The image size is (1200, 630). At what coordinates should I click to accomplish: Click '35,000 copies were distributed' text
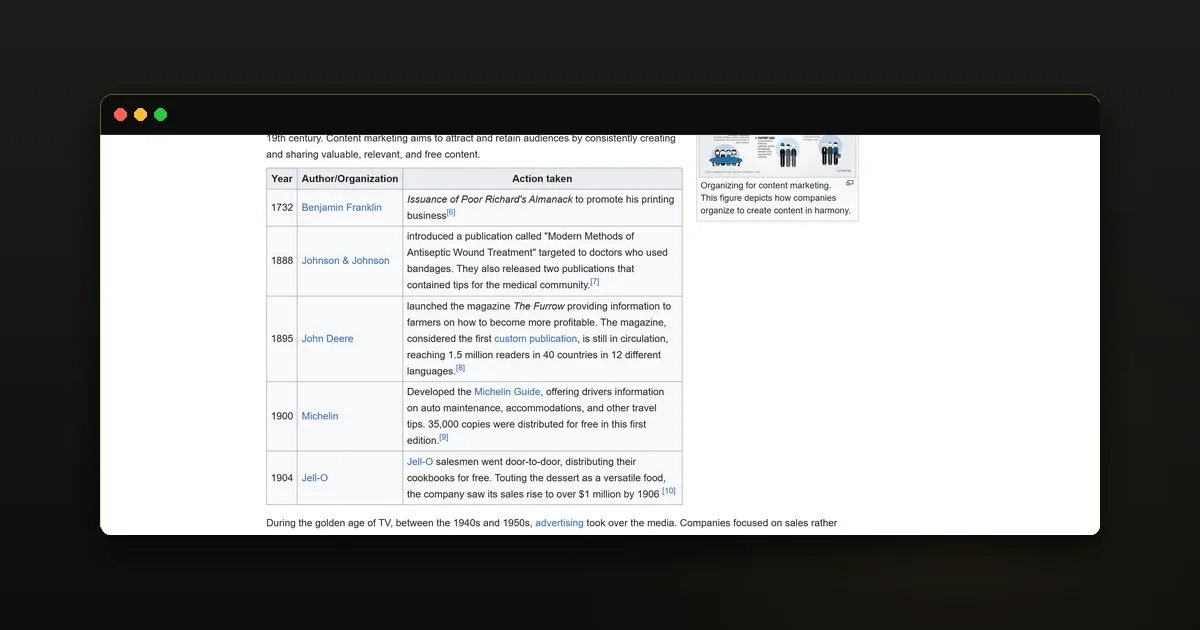coord(515,424)
